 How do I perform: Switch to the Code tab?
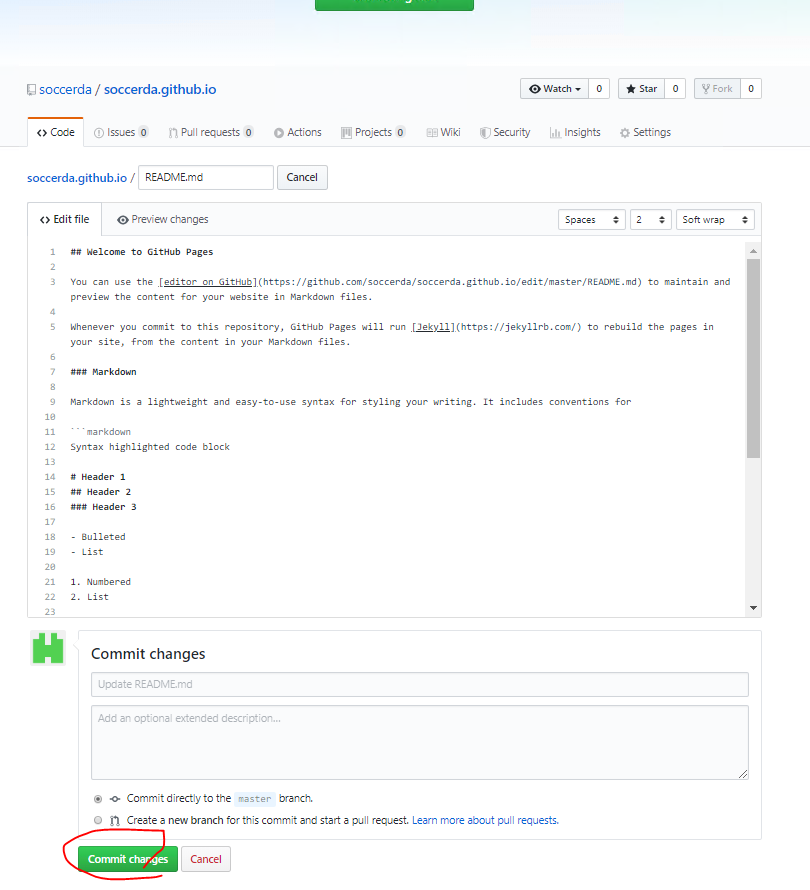[56, 132]
